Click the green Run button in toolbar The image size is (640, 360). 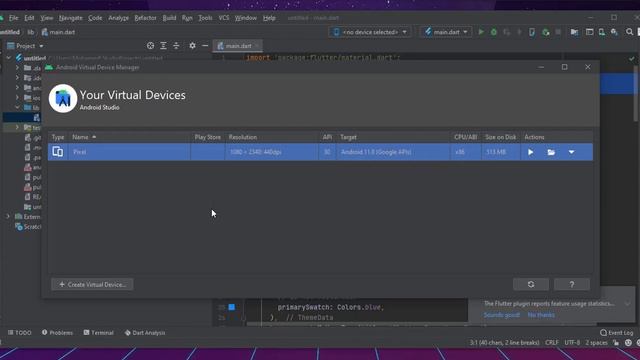point(481,32)
